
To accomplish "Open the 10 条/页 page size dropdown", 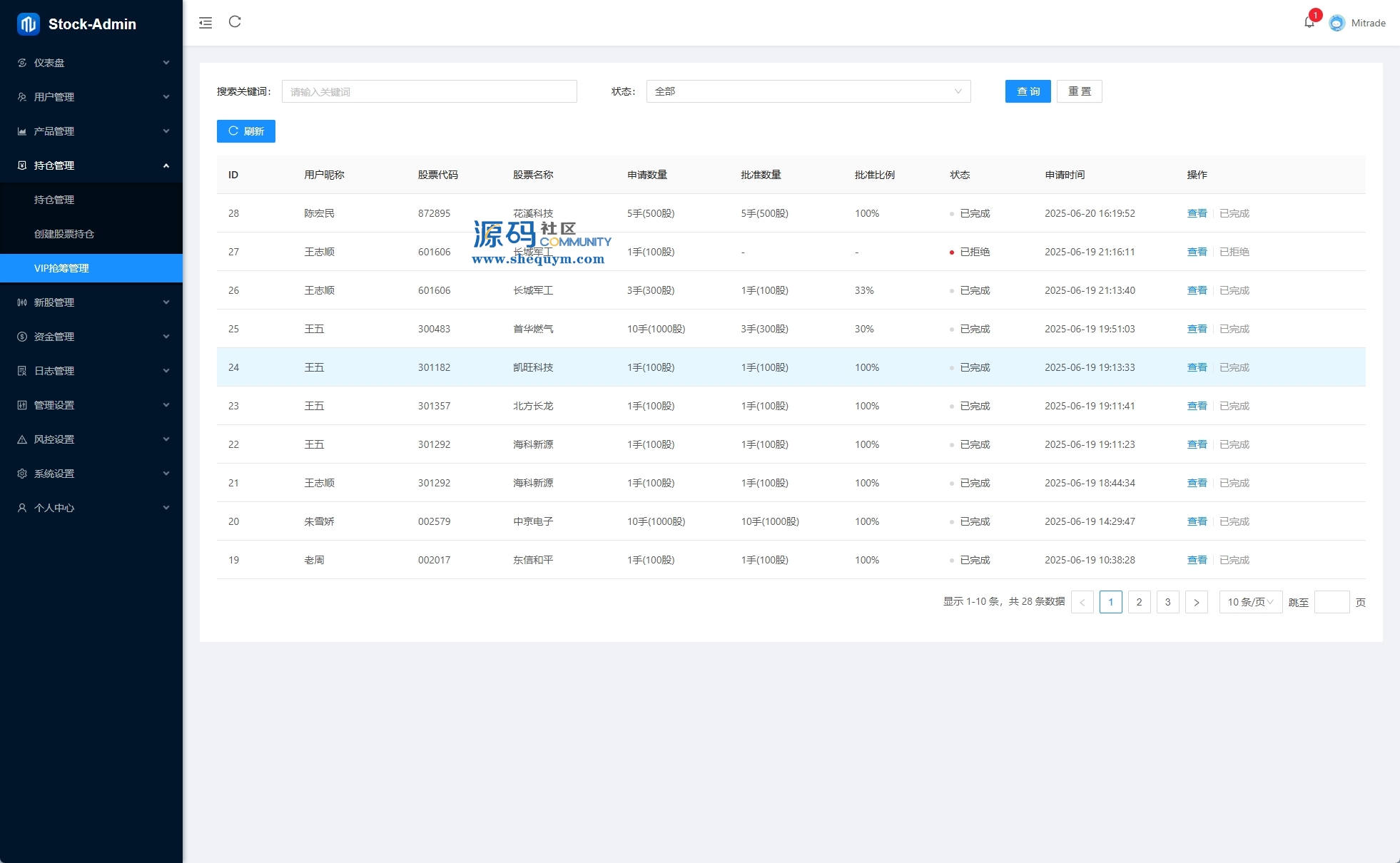I will pos(1250,602).
